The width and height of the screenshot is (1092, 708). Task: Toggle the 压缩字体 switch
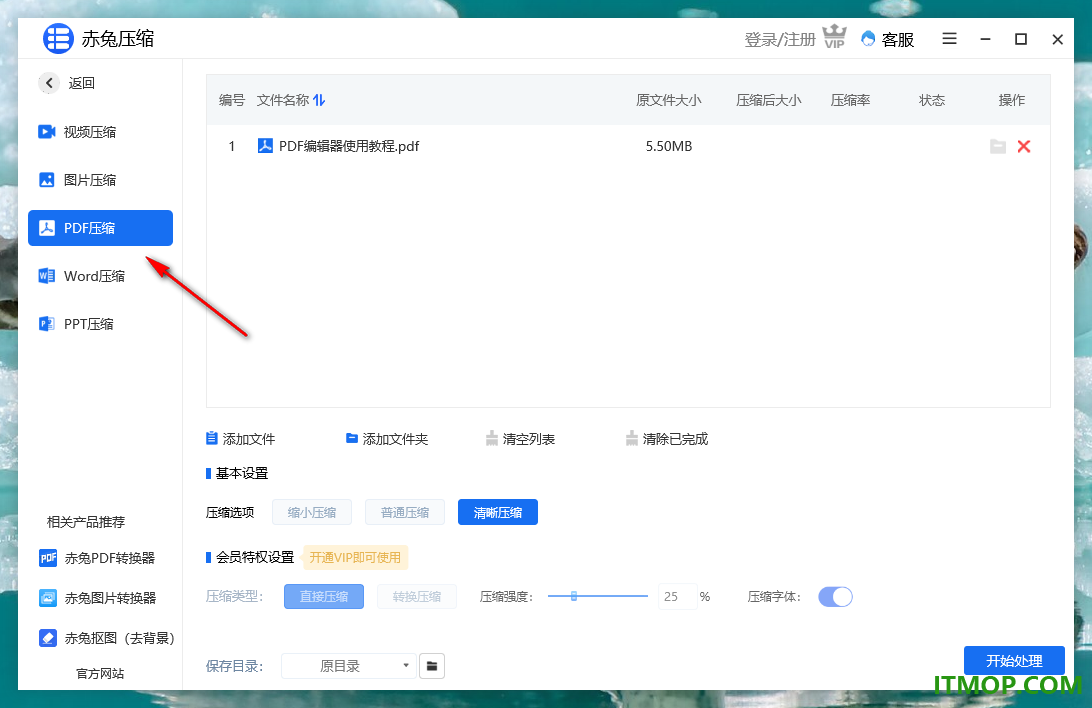click(835, 597)
